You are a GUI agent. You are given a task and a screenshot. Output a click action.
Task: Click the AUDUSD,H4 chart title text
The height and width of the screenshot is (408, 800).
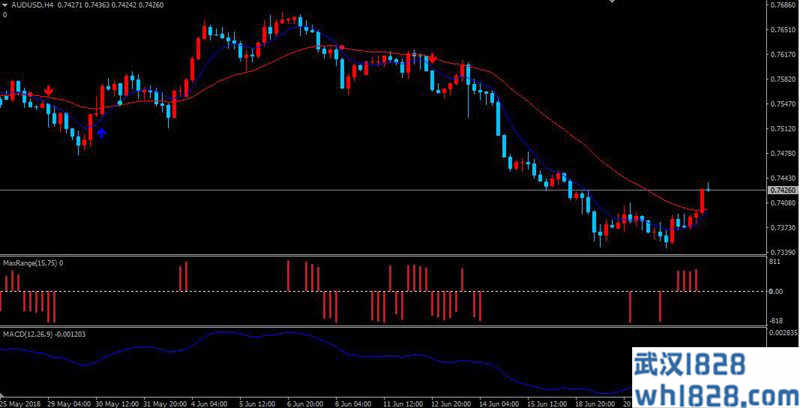point(32,5)
